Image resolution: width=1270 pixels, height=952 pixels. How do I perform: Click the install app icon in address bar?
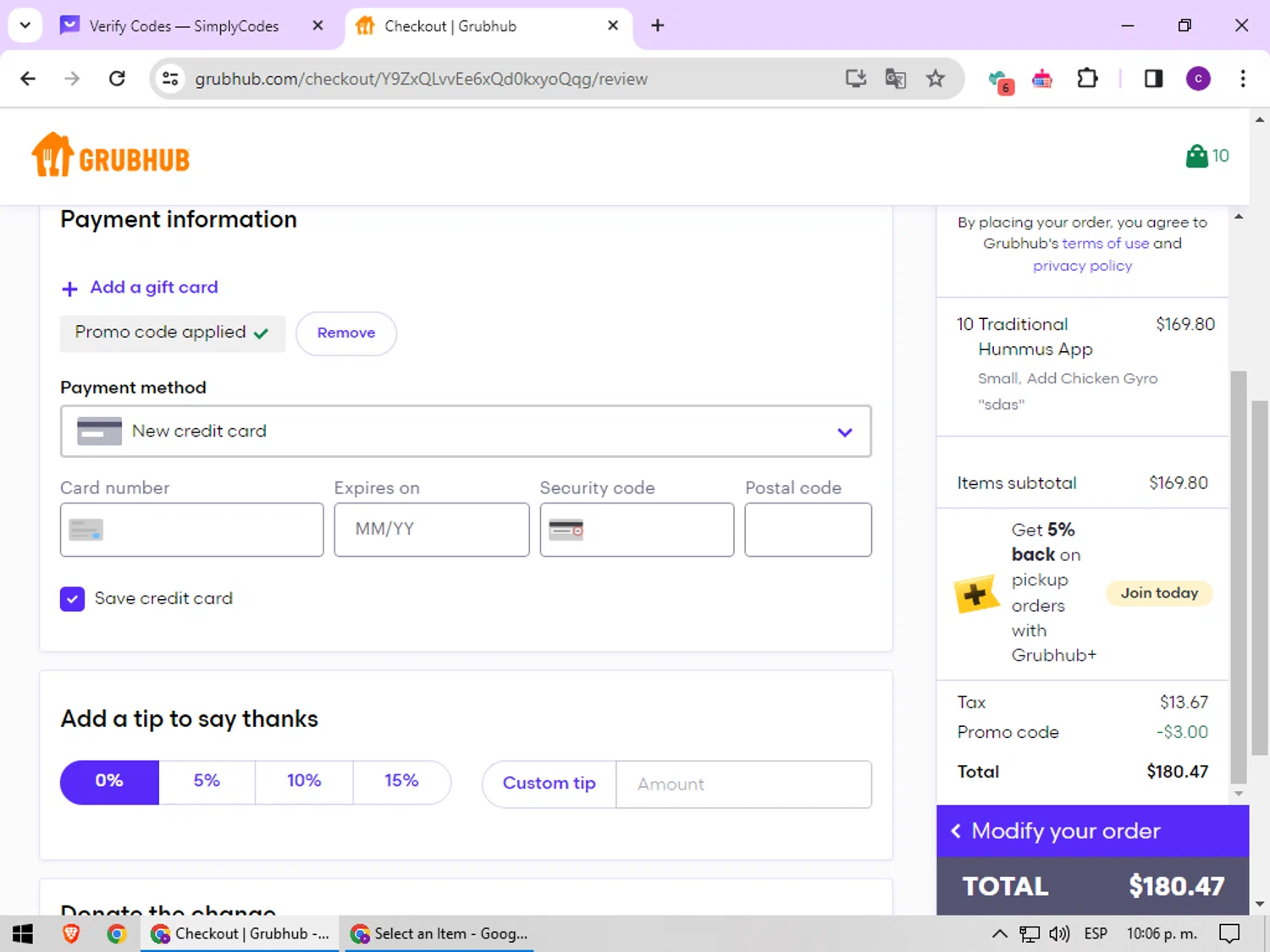856,79
